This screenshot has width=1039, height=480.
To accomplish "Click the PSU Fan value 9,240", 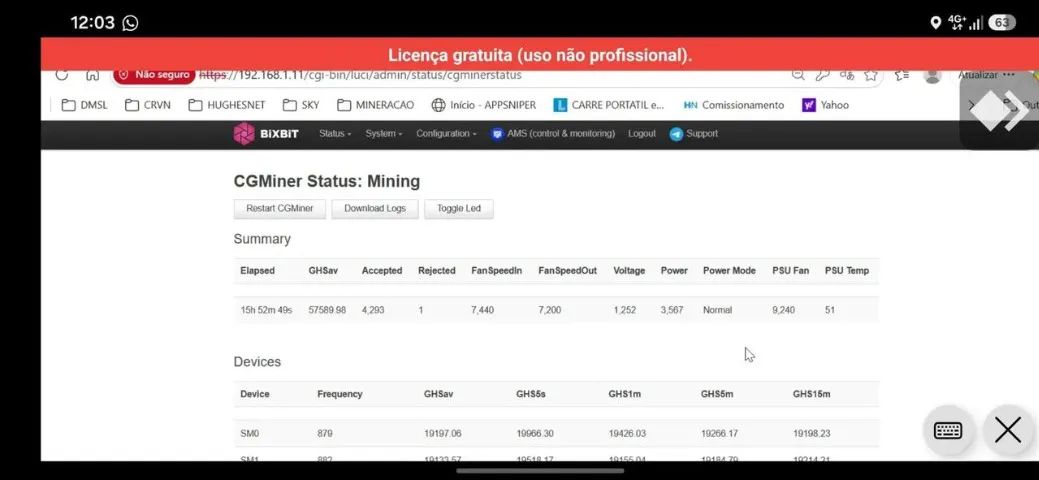I will 784,310.
